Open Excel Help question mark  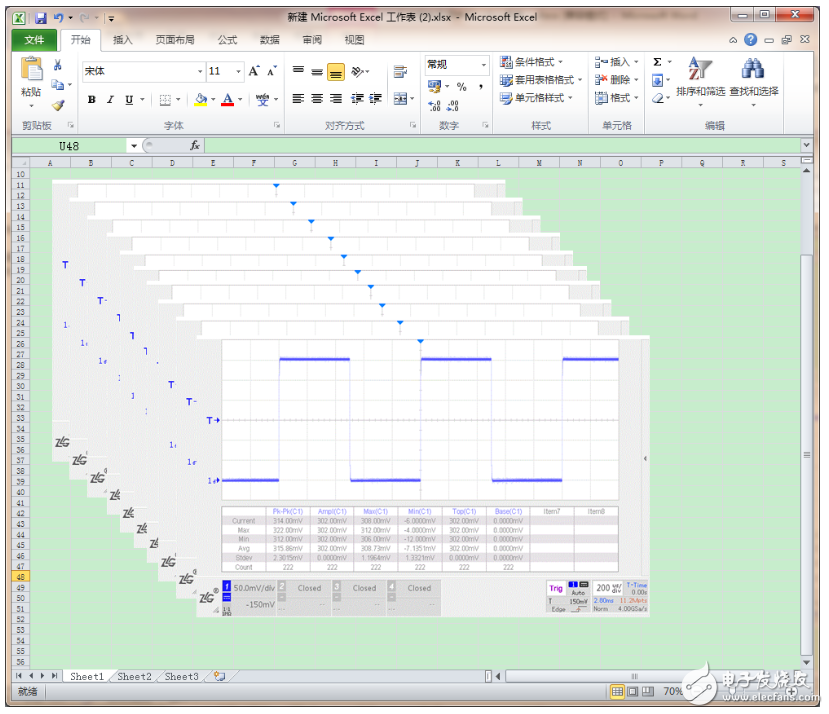click(x=750, y=40)
